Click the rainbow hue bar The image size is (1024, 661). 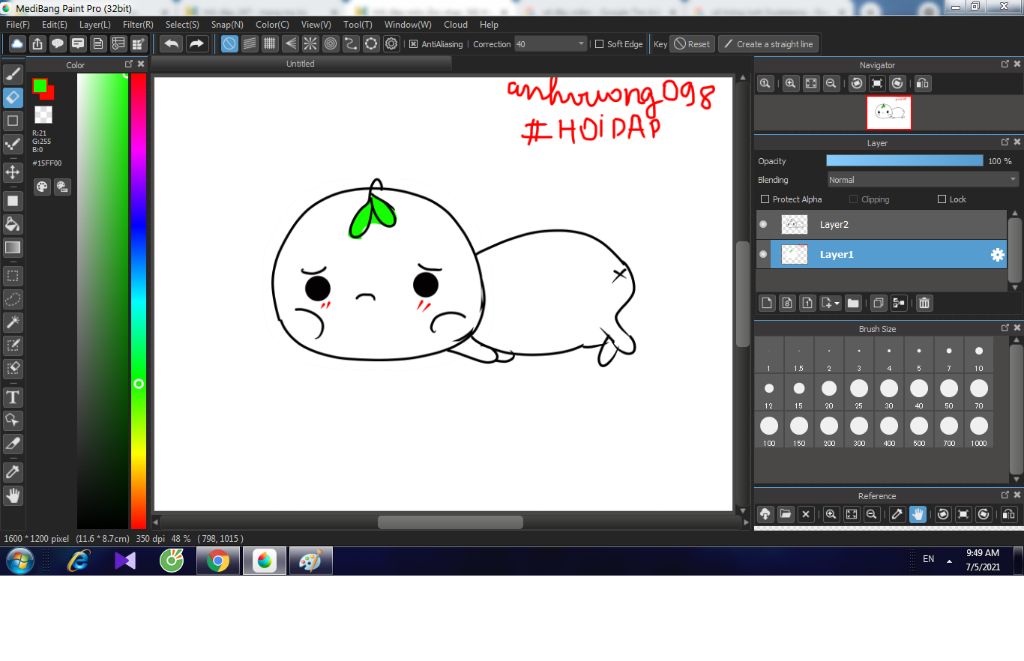[138, 300]
